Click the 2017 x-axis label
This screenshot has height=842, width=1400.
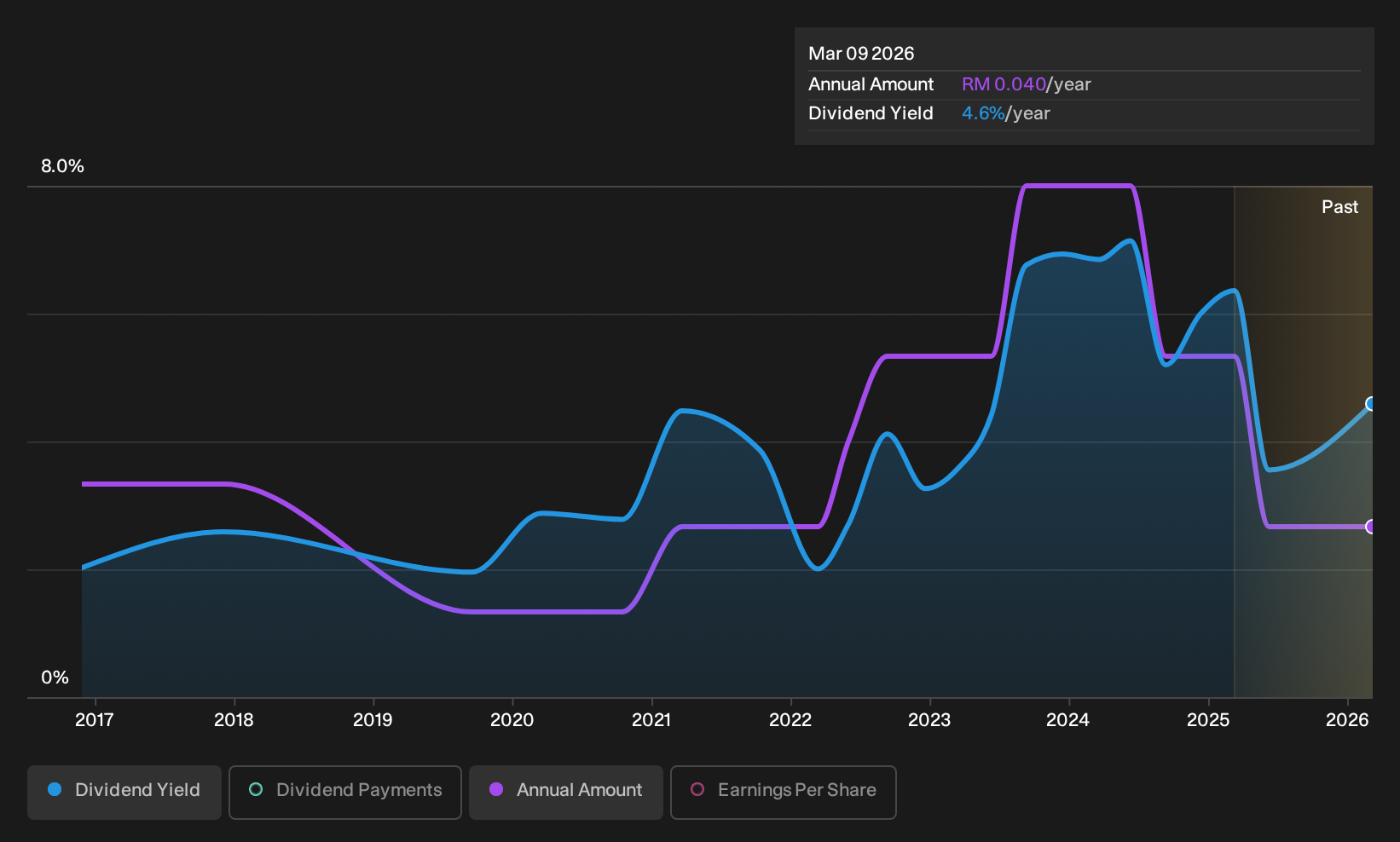point(95,720)
